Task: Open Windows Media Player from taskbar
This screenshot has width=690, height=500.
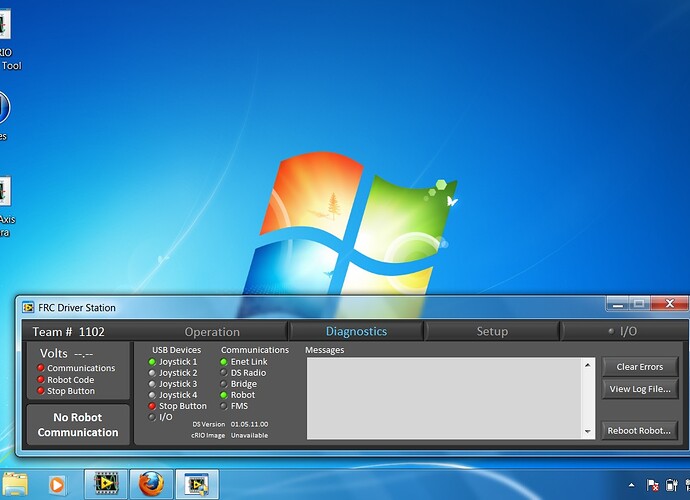Action: point(57,485)
